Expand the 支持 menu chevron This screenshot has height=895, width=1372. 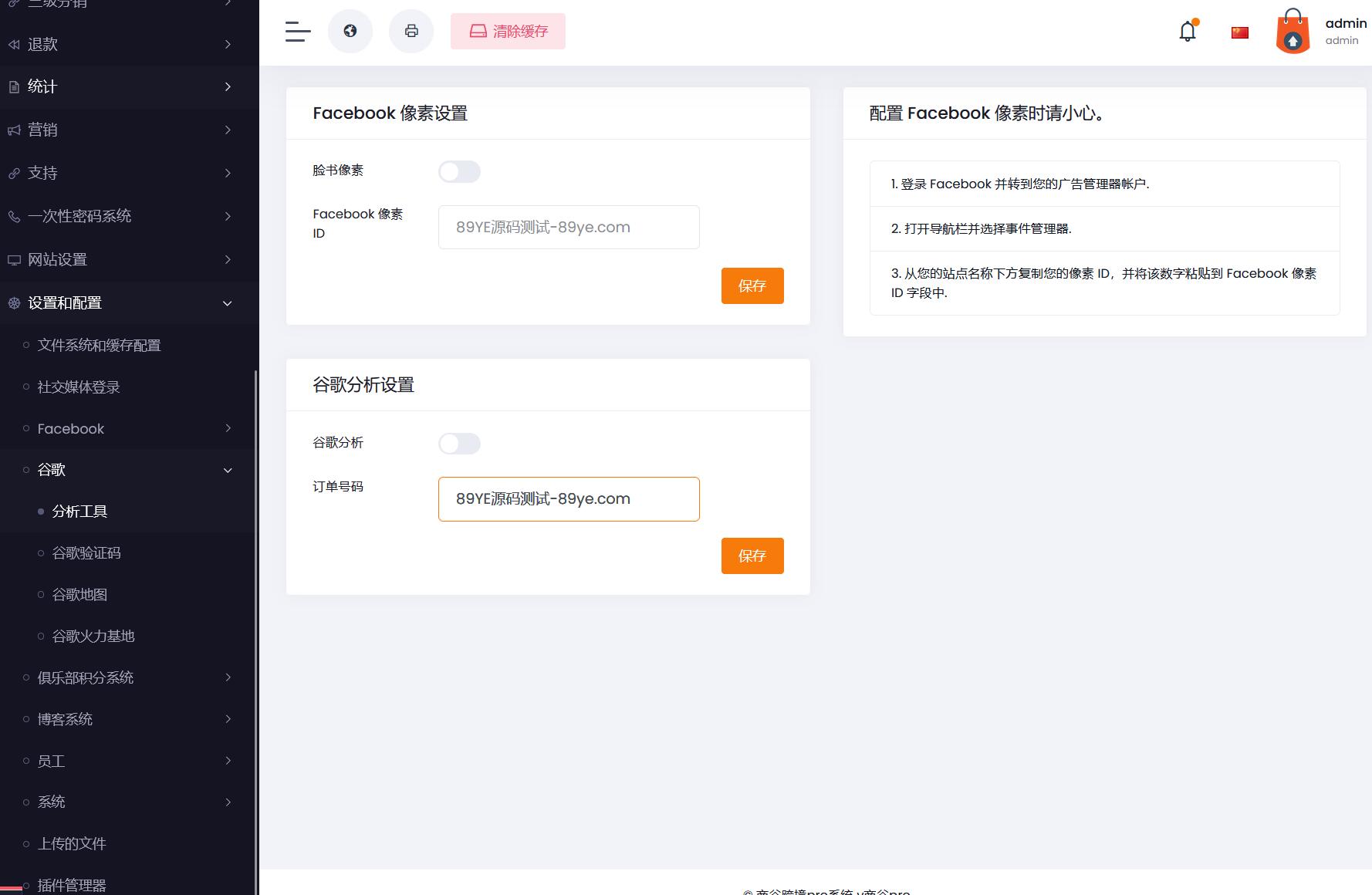[228, 173]
